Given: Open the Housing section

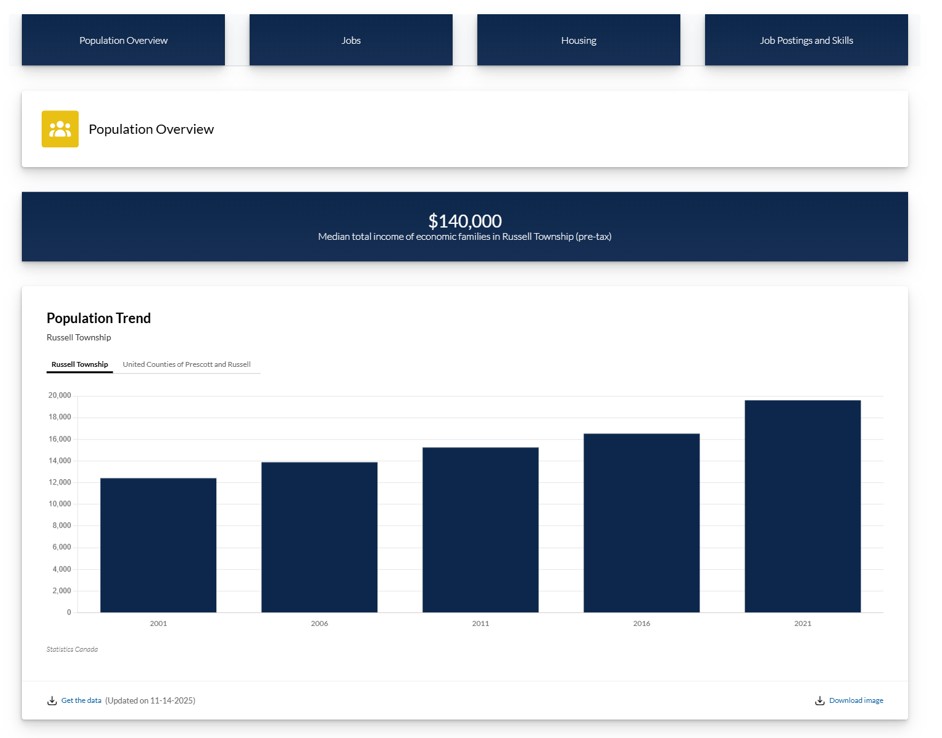Looking at the screenshot, I should (x=578, y=40).
